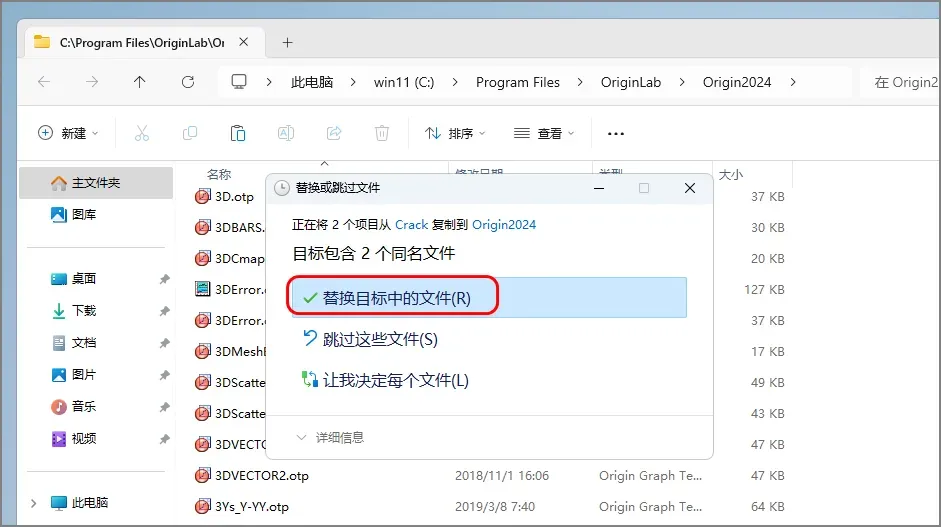Unpin 音乐 via its pin icon
941x527 pixels.
pos(164,407)
